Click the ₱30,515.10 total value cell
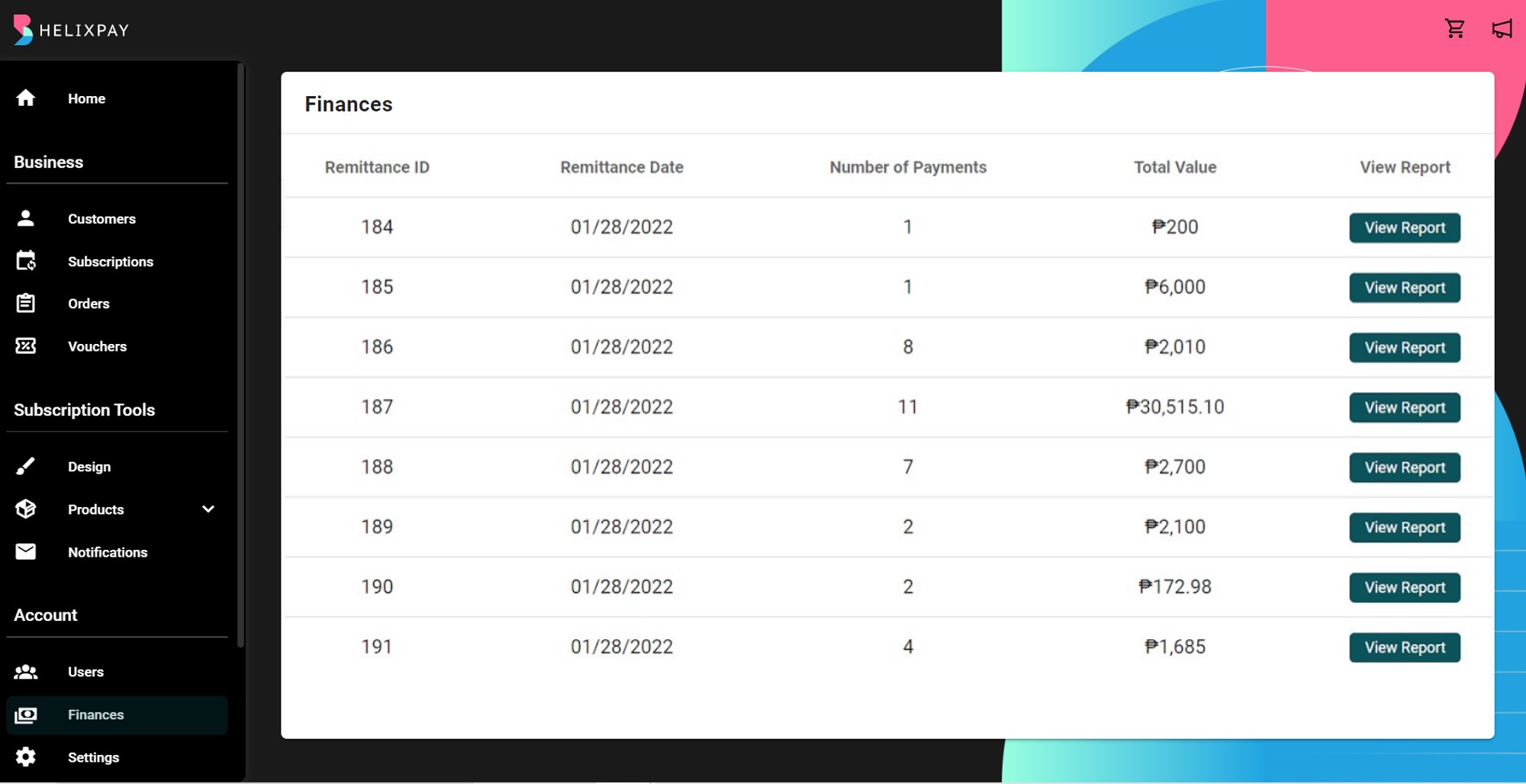Image resolution: width=1526 pixels, height=784 pixels. pyautogui.click(x=1175, y=406)
